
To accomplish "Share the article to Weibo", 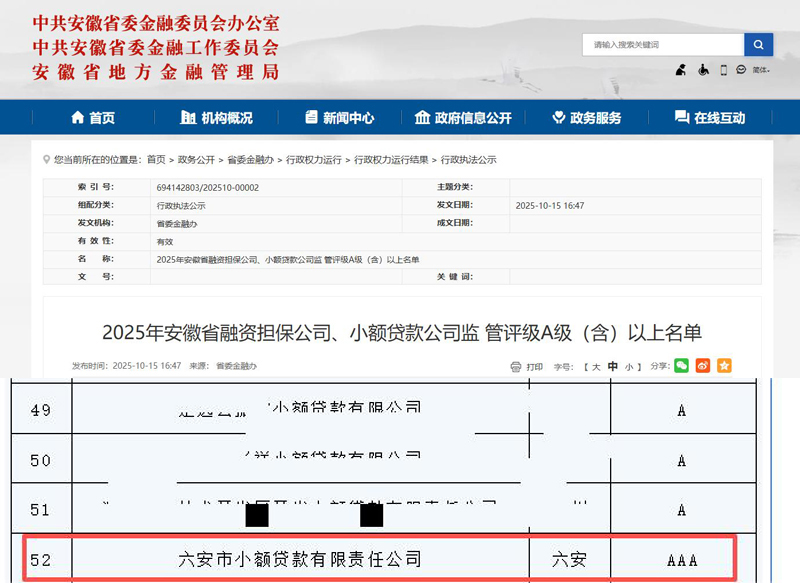I will [x=703, y=366].
